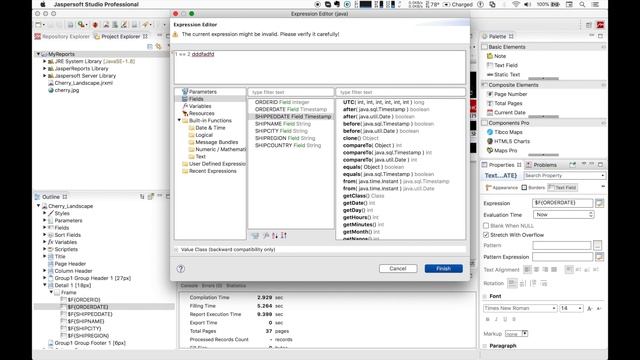The height and width of the screenshot is (360, 640).
Task: Choose the getDay() int method
Action: [x=358, y=210]
